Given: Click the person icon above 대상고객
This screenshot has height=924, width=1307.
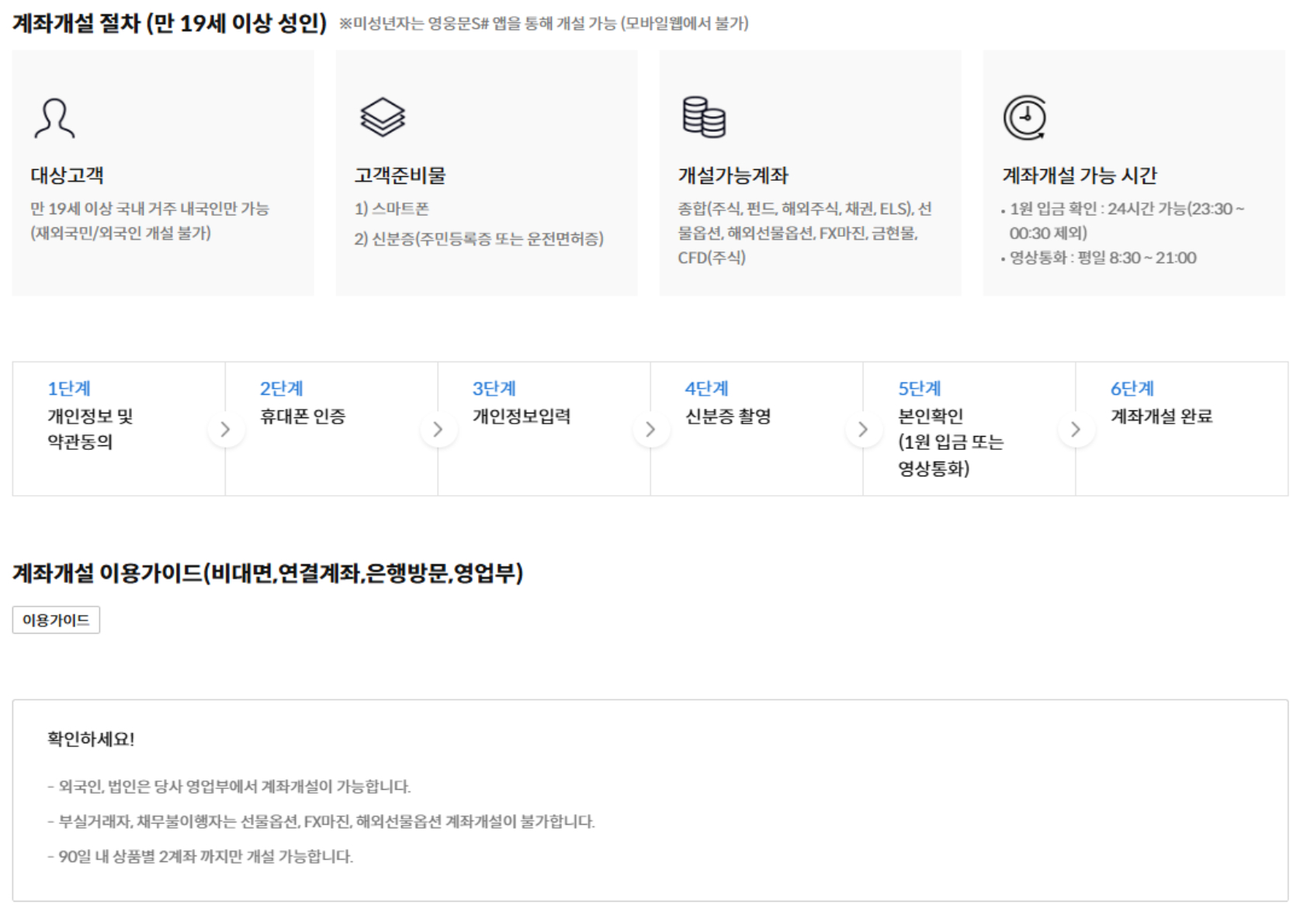Looking at the screenshot, I should [54, 118].
